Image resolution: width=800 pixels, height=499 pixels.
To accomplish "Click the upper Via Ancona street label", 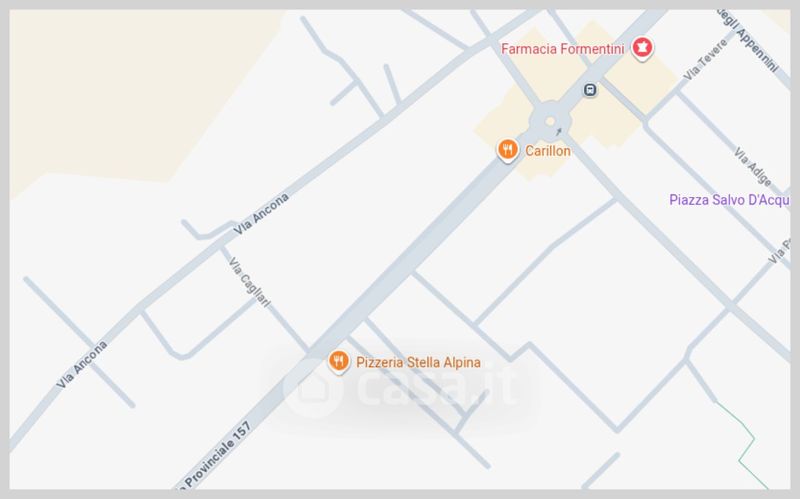I will click(261, 213).
